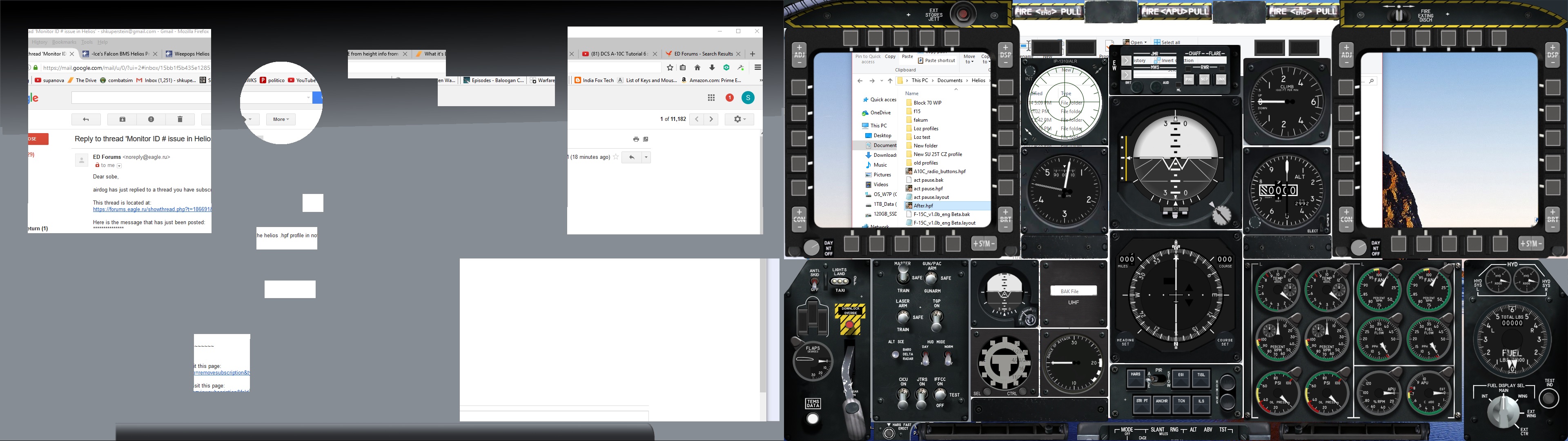
Task: Show details arrow next to 'to me'
Action: pos(119,166)
